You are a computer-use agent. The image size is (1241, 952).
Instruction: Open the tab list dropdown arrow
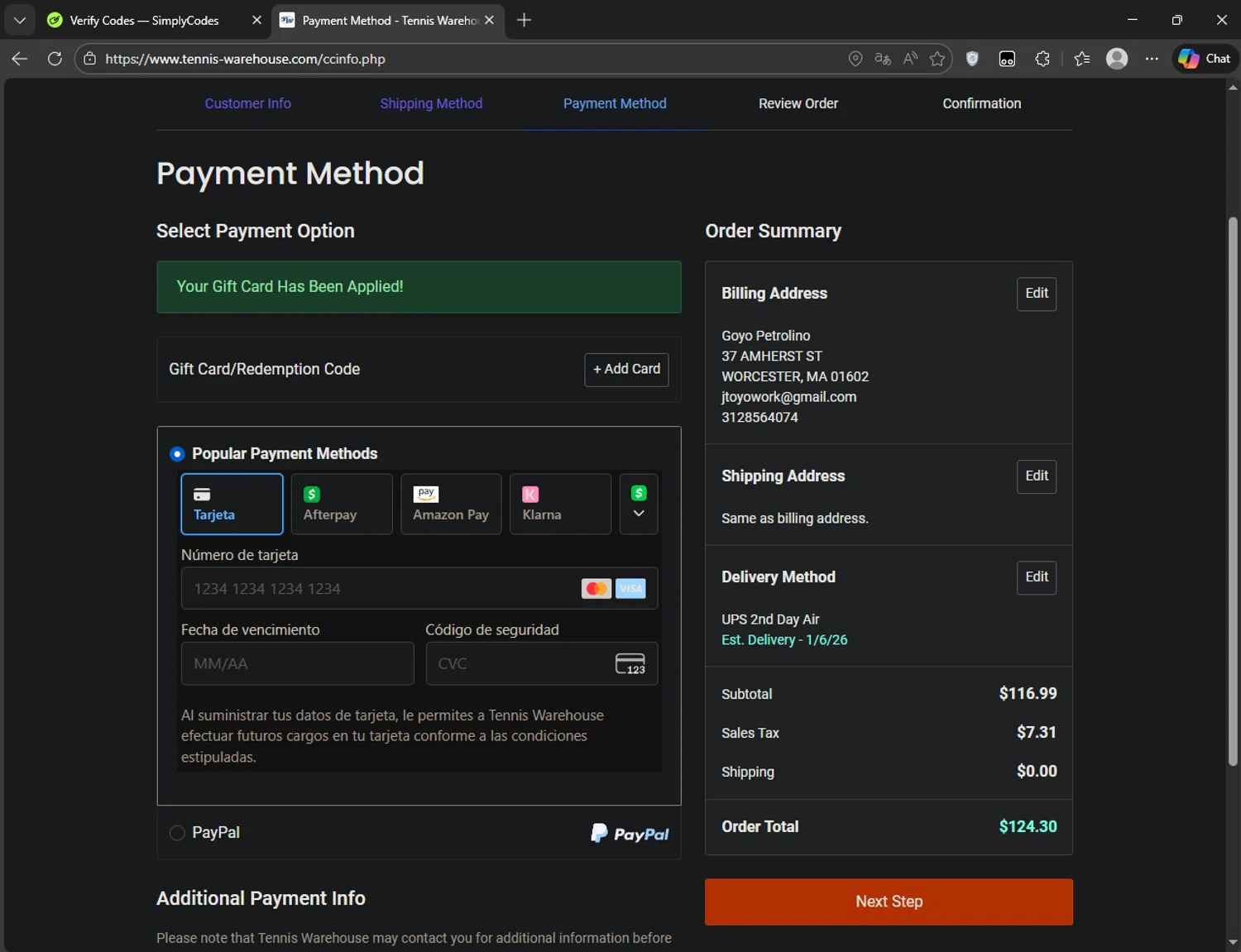tap(19, 20)
